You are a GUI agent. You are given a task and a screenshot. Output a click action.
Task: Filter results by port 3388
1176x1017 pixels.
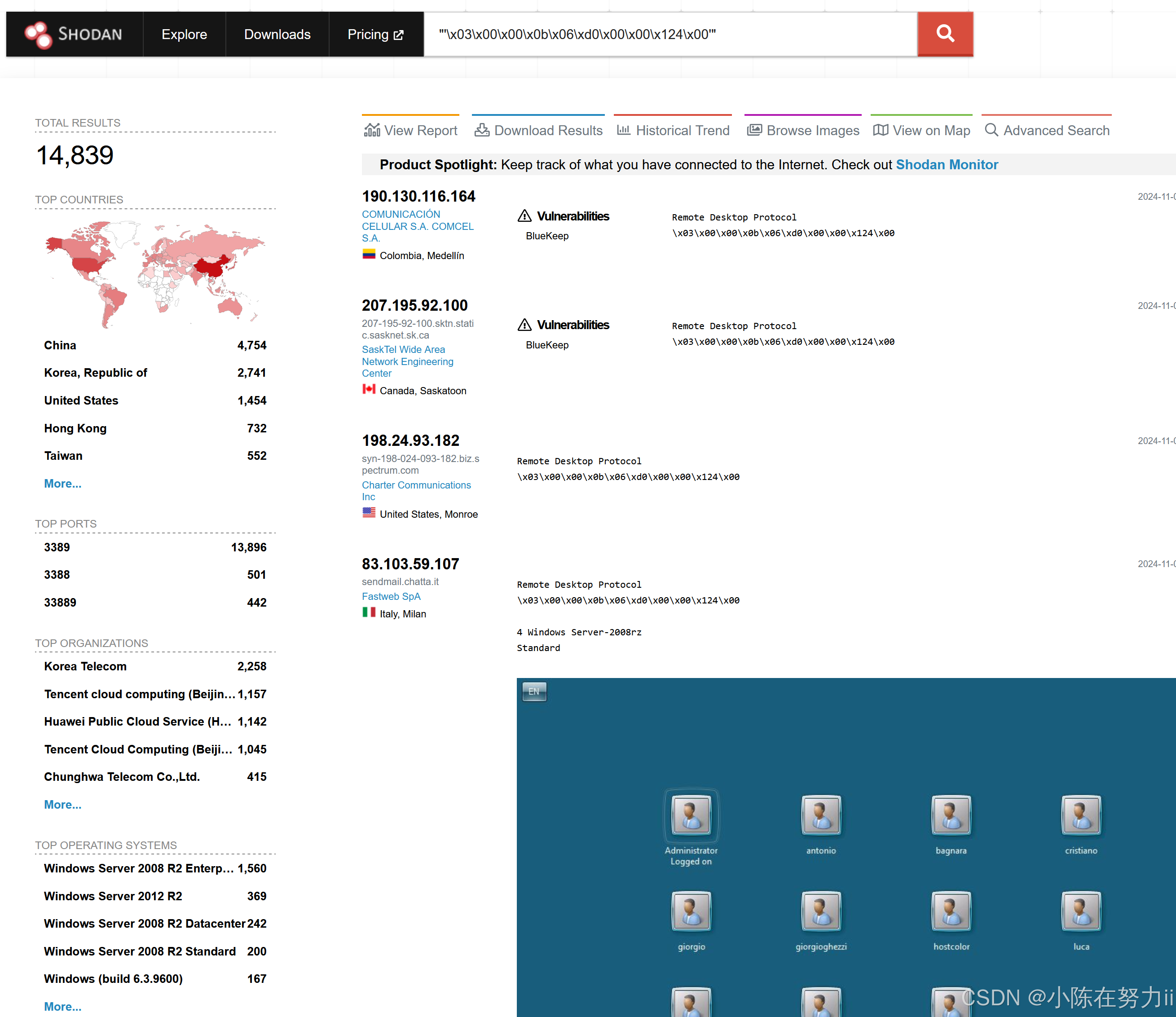coord(155,575)
